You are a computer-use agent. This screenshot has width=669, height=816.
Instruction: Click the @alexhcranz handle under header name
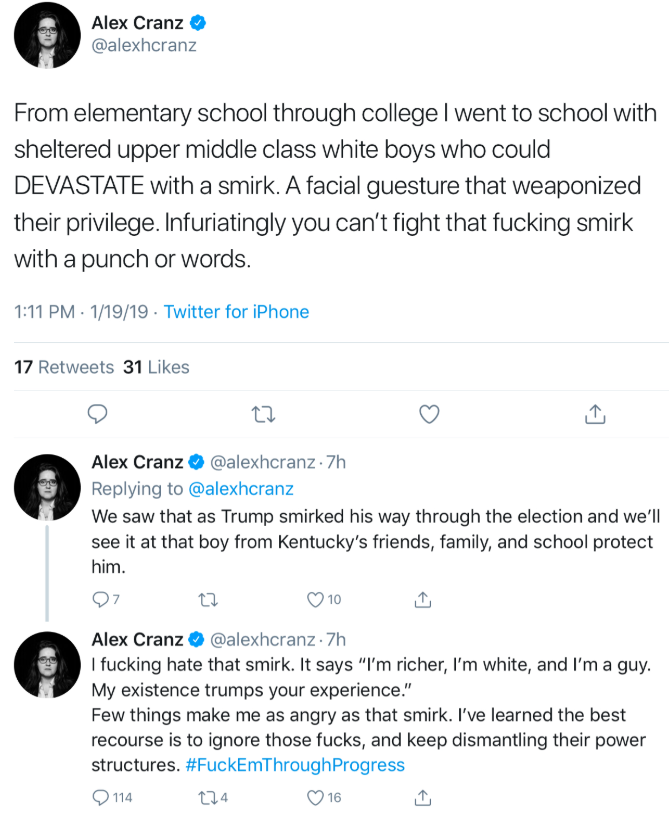(x=144, y=46)
